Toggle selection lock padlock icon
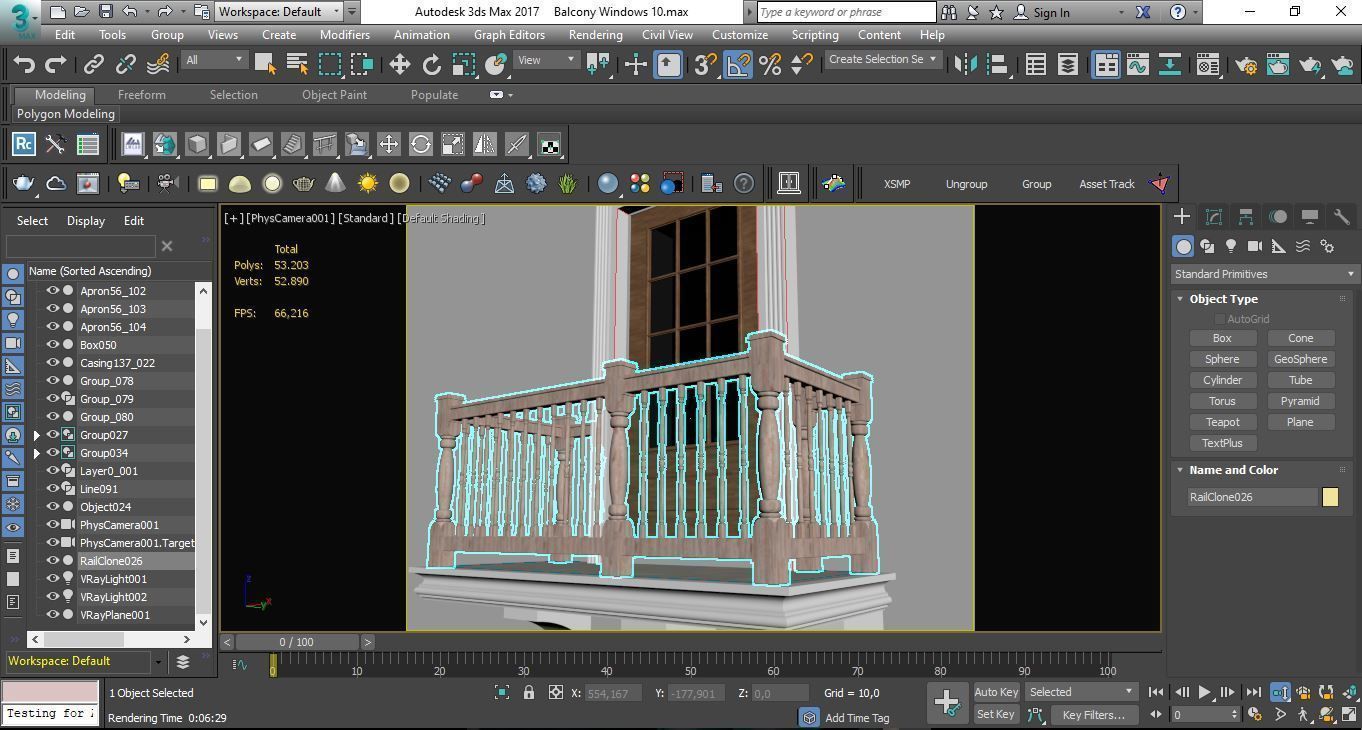Image resolution: width=1362 pixels, height=730 pixels. click(x=529, y=692)
